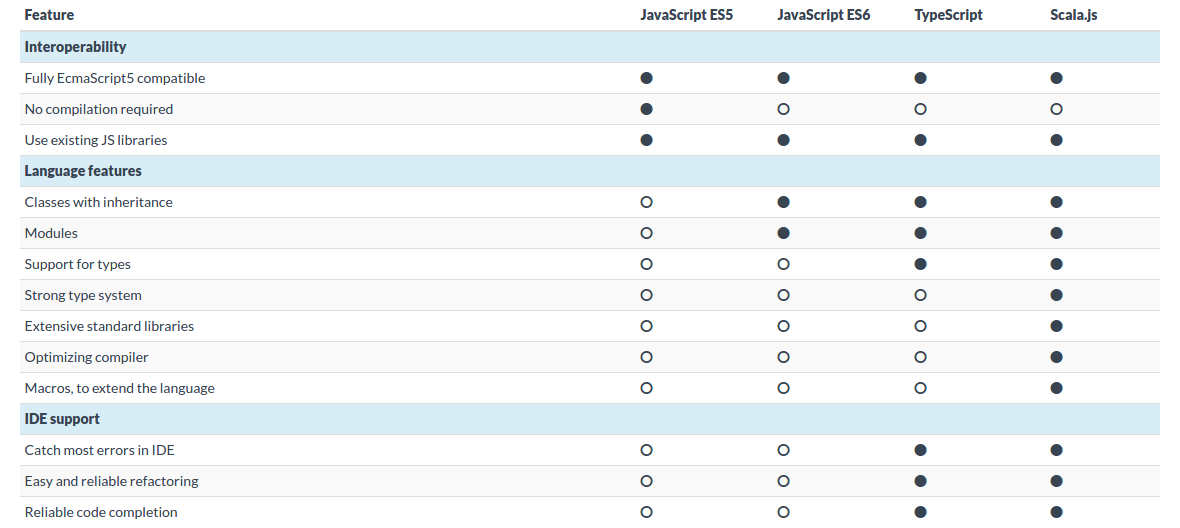Click the 'Fully EcmaScript5 compatible' row label
Image resolution: width=1180 pixels, height=528 pixels.
(114, 78)
